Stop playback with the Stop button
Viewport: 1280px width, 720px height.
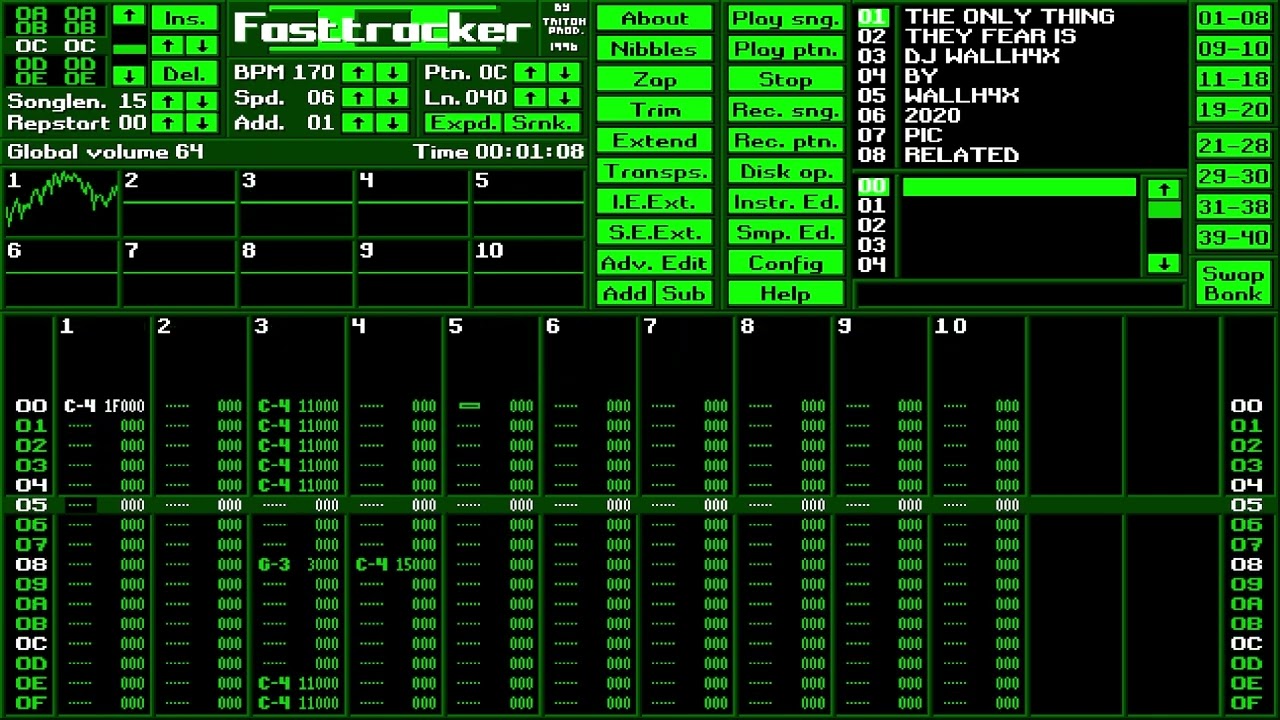pos(786,80)
